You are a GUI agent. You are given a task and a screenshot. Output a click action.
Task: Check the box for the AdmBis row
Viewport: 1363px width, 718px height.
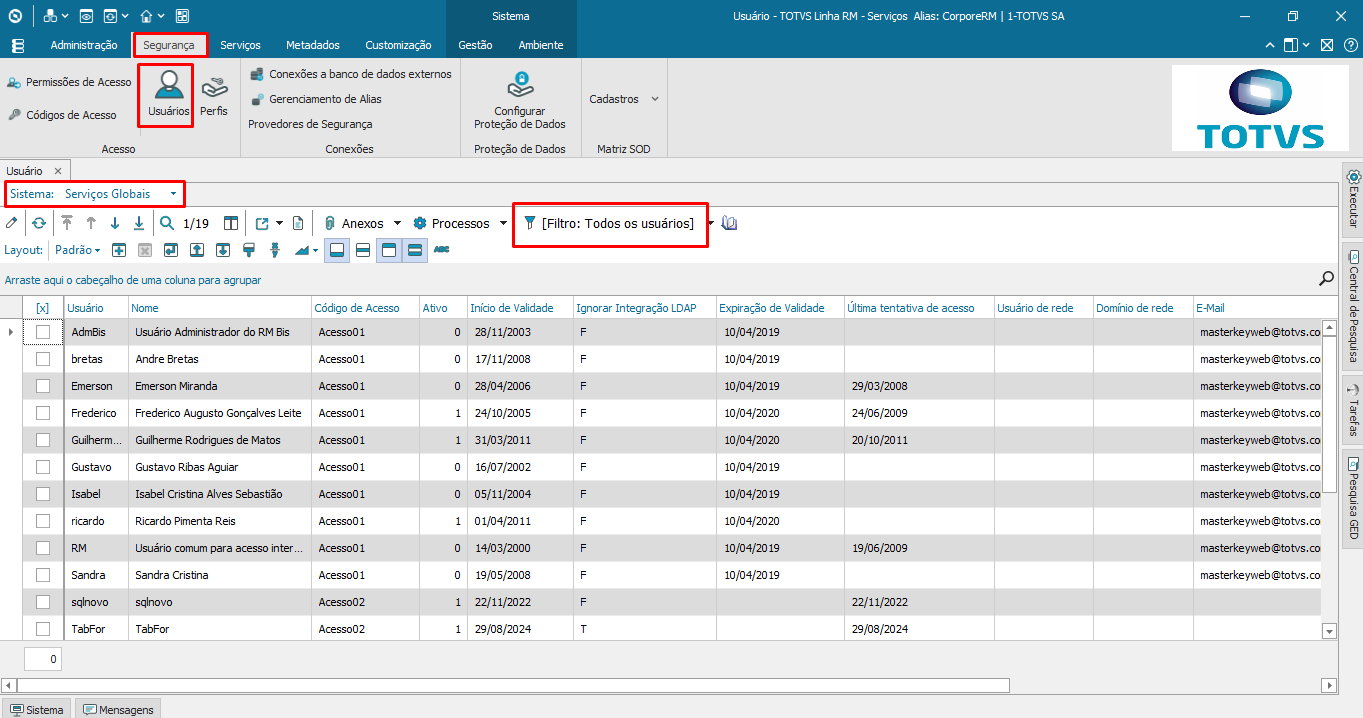pyautogui.click(x=43, y=331)
